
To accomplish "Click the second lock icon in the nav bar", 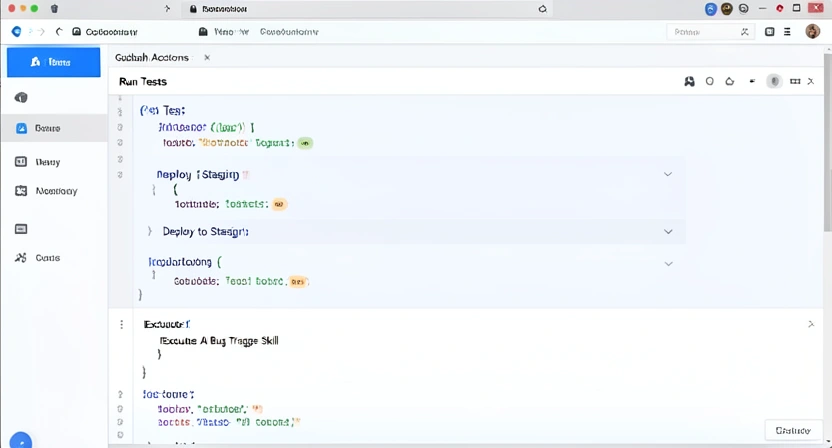I will pos(203,32).
